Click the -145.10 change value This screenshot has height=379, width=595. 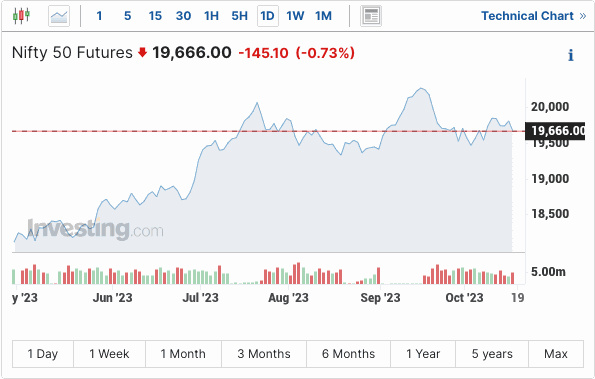(x=263, y=53)
